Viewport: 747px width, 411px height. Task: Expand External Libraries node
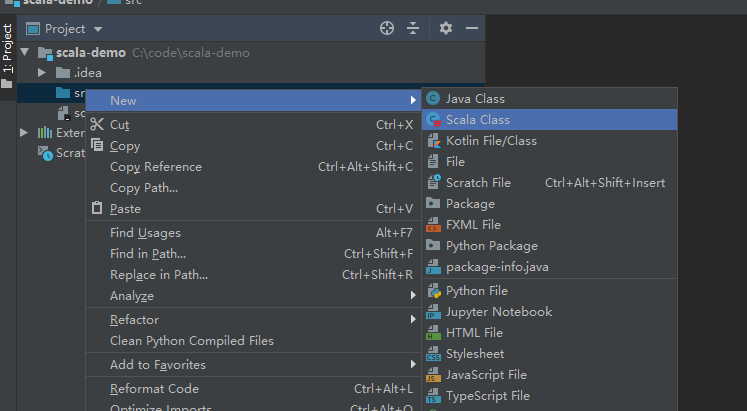pos(24,132)
